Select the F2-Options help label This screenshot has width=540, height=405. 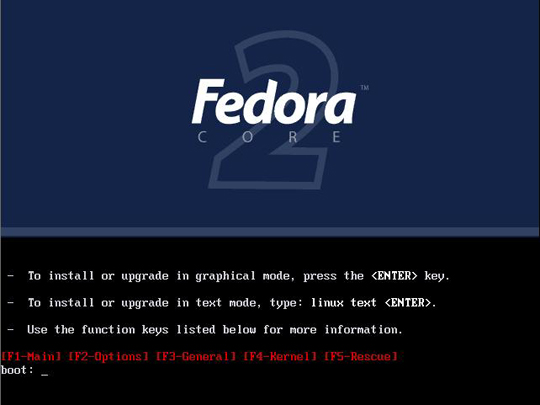click(x=108, y=356)
